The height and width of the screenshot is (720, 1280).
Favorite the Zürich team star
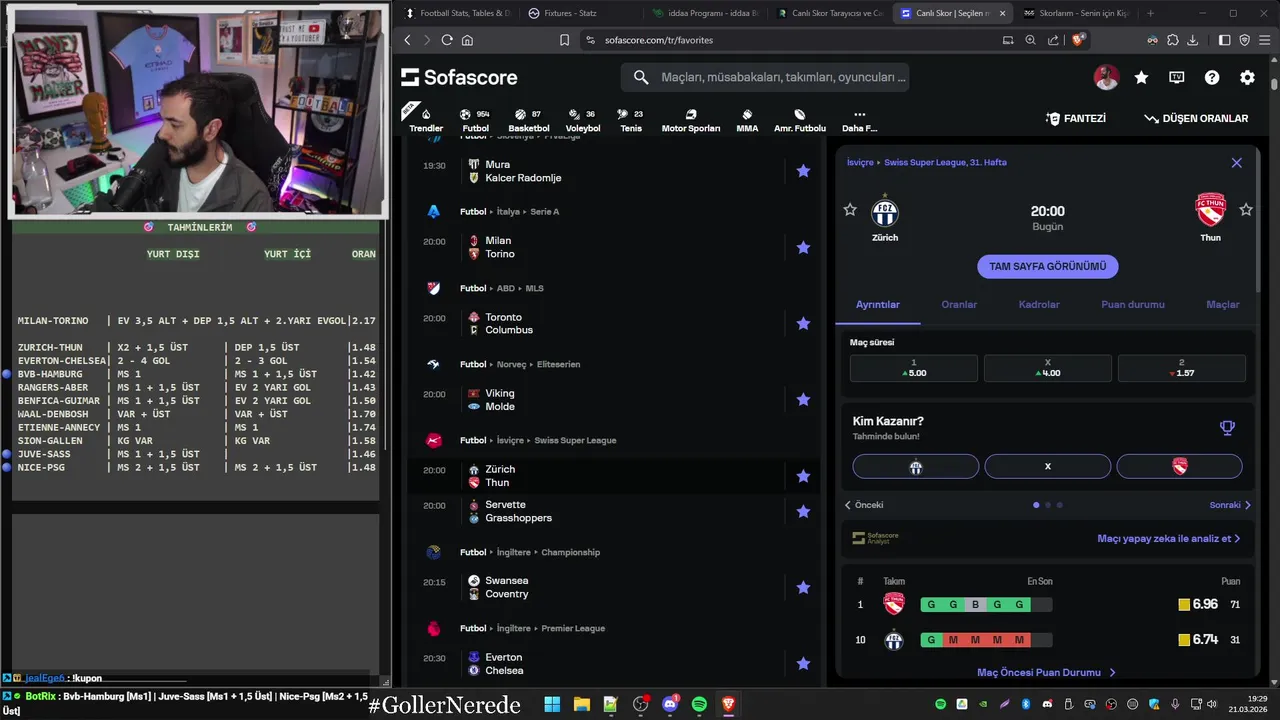click(x=850, y=209)
